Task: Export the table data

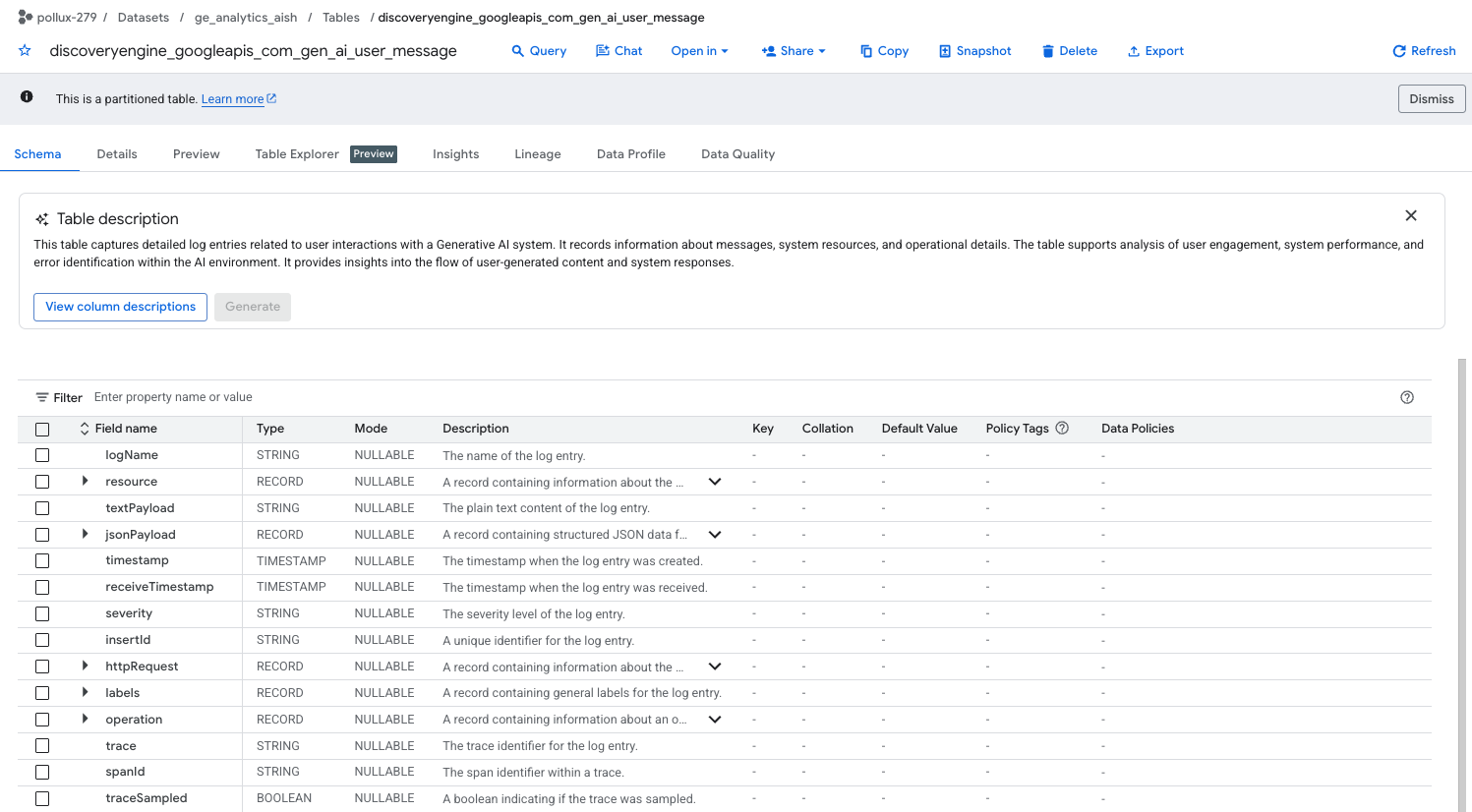Action: (1155, 51)
